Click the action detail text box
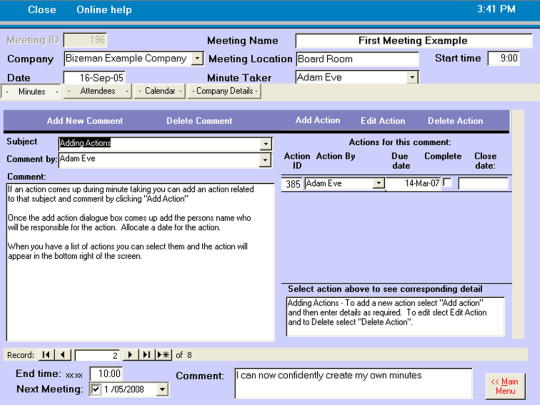 coord(395,316)
